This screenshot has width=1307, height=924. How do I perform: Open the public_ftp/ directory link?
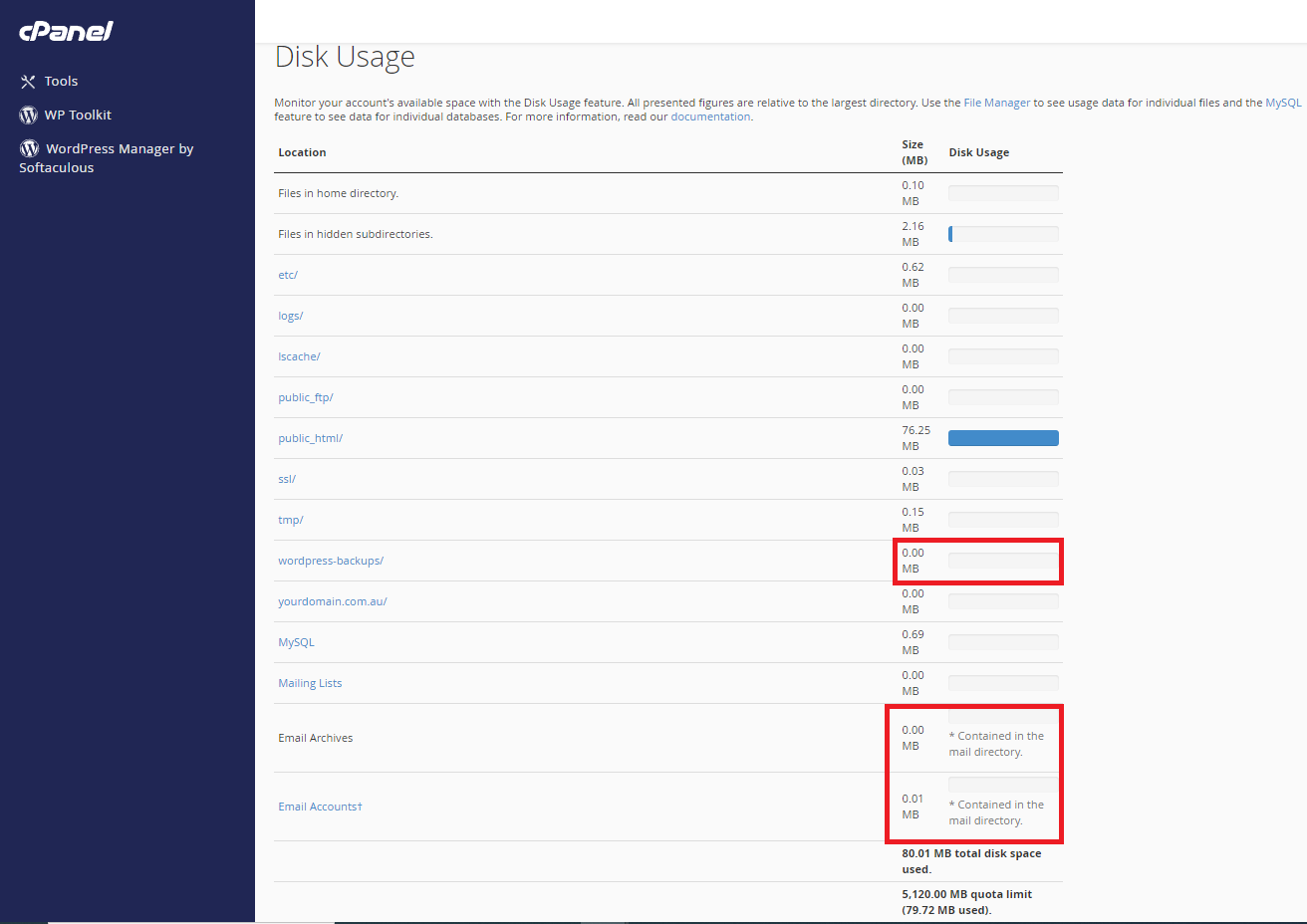click(x=306, y=397)
